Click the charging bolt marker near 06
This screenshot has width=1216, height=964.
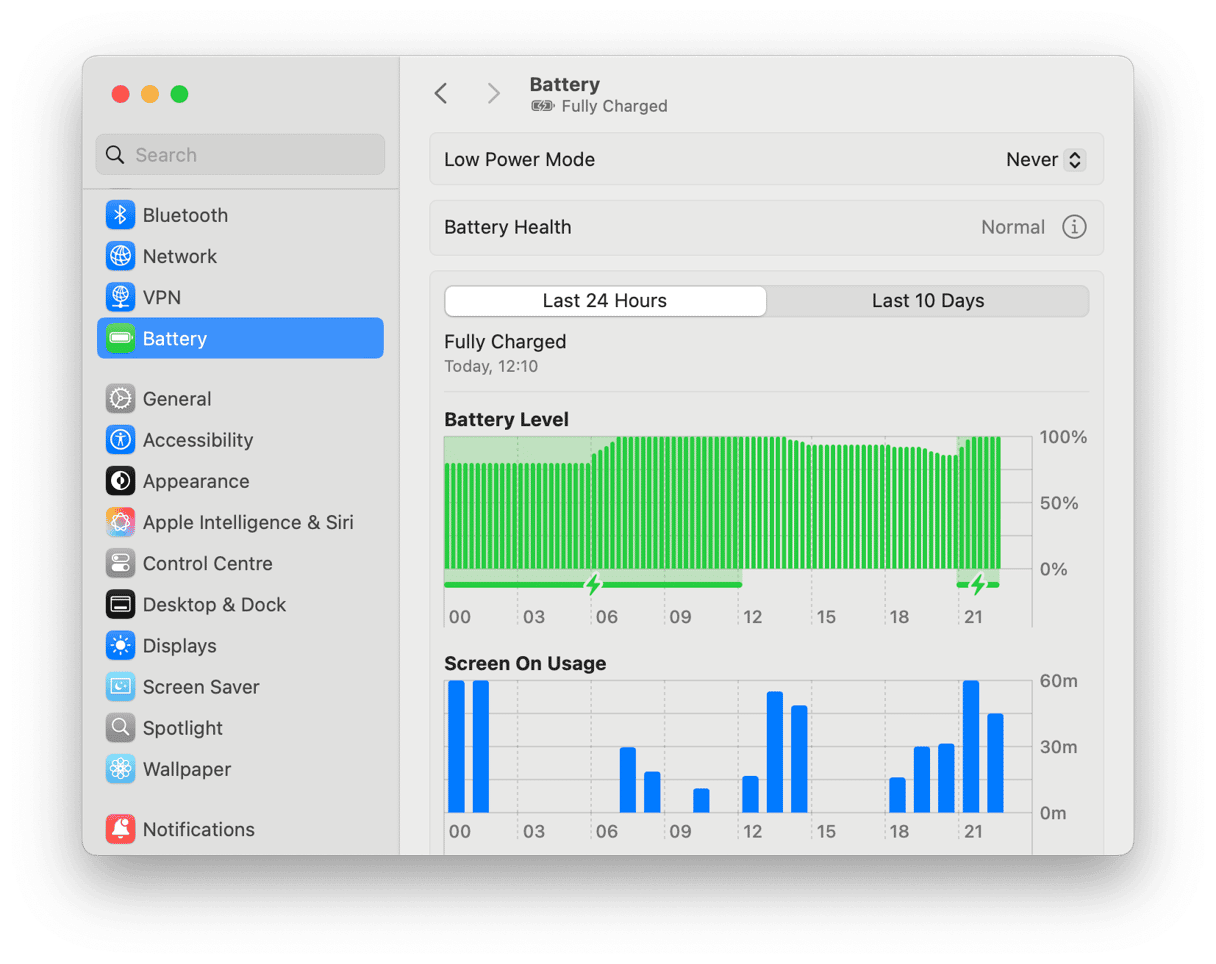(593, 584)
